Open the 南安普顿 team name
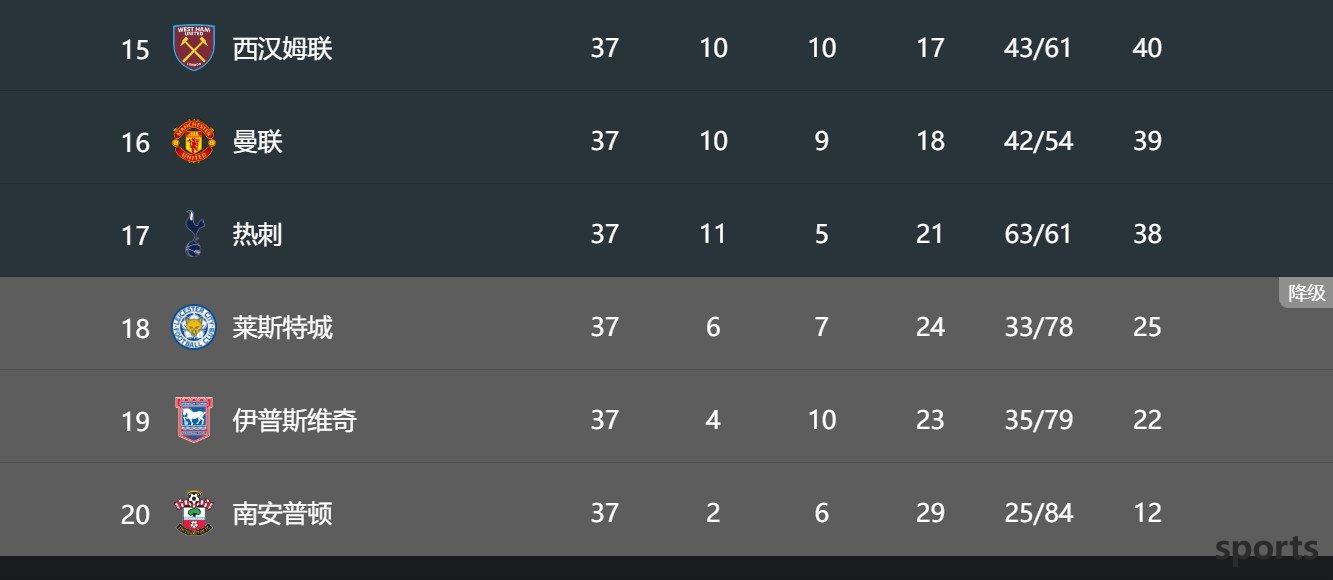The width and height of the screenshot is (1333, 580). (282, 514)
